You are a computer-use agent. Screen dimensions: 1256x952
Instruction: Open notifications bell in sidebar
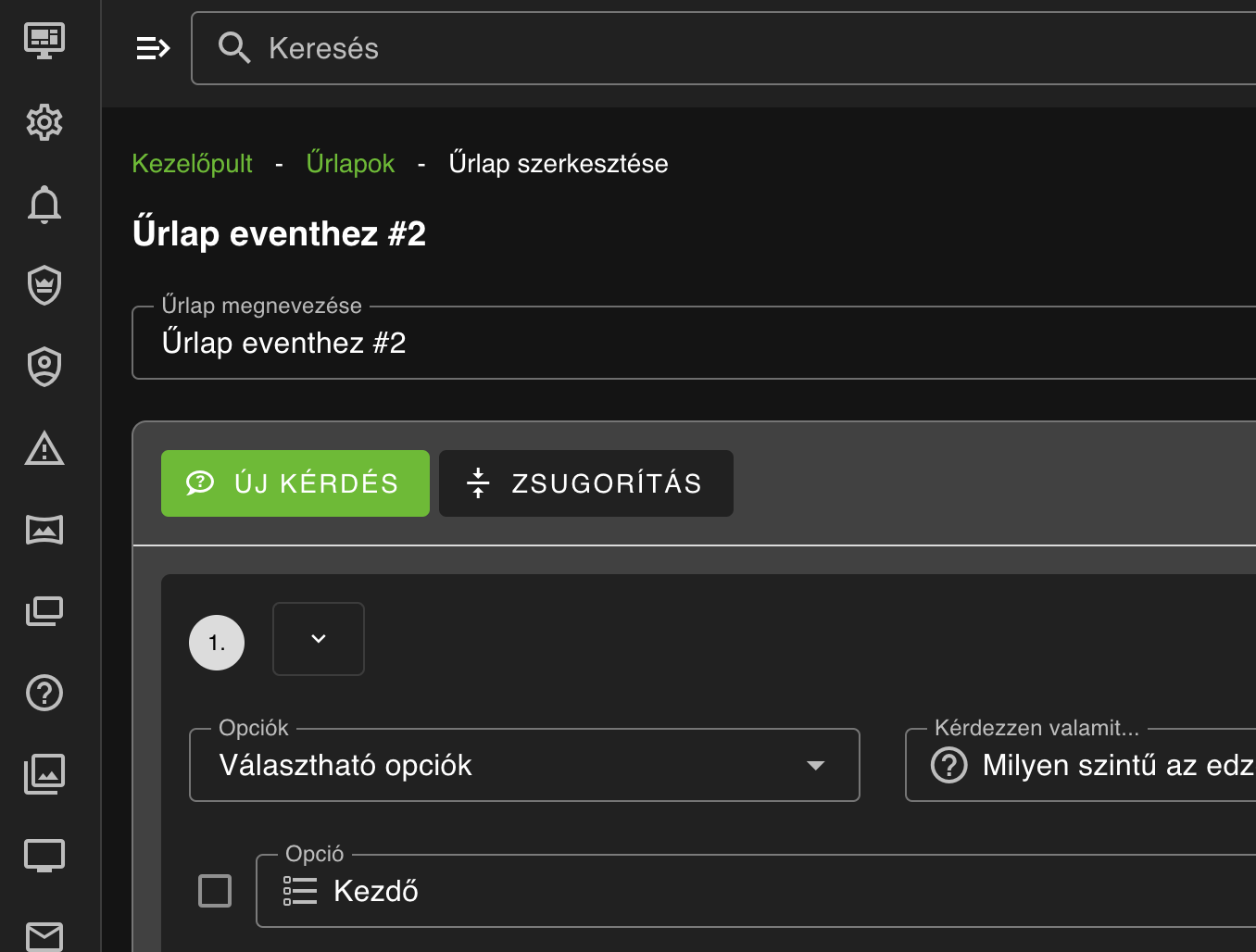44,204
